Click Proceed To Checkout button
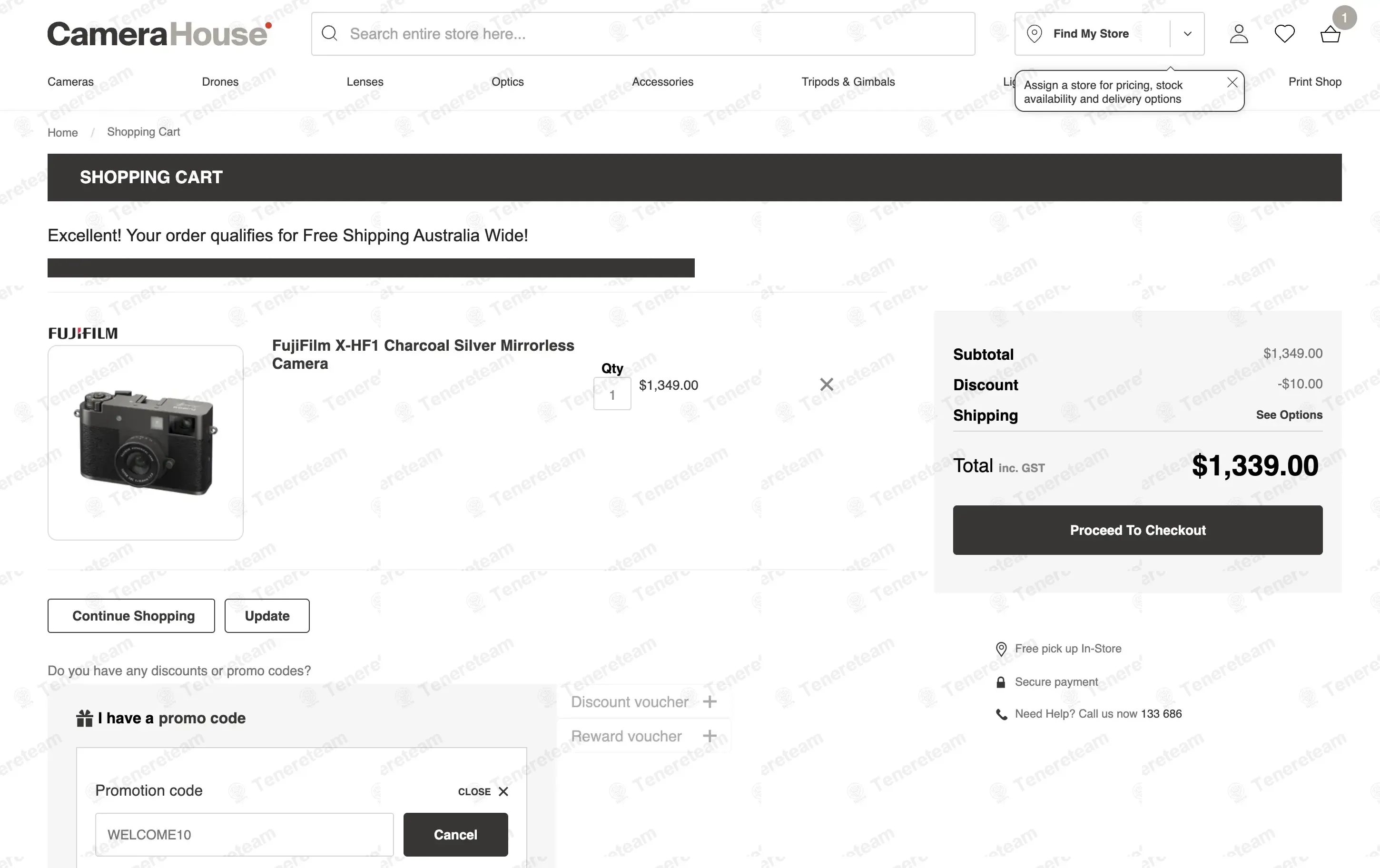Viewport: 1380px width, 868px height. coord(1138,530)
